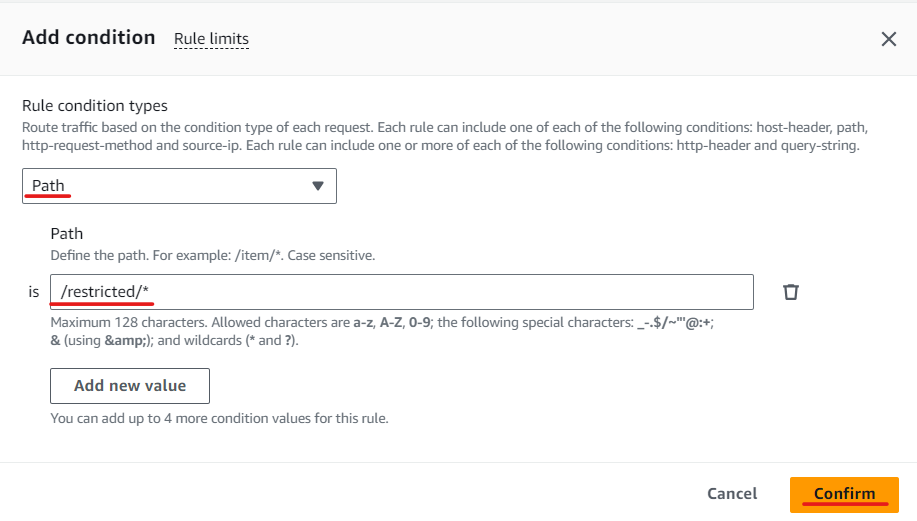Click the "wildcards (* and ?)" helper line
917x521 pixels.
point(174,340)
